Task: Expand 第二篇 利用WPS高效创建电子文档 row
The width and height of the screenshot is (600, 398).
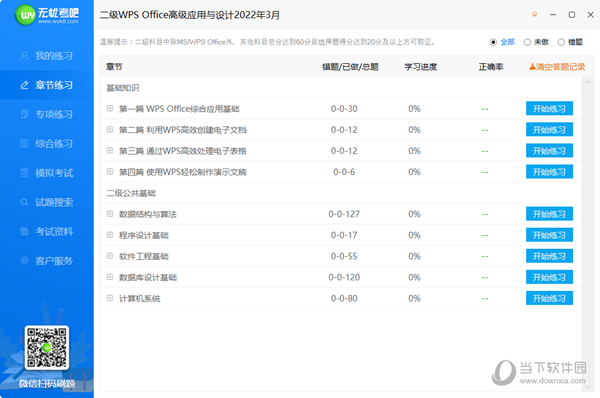Action: click(110, 129)
